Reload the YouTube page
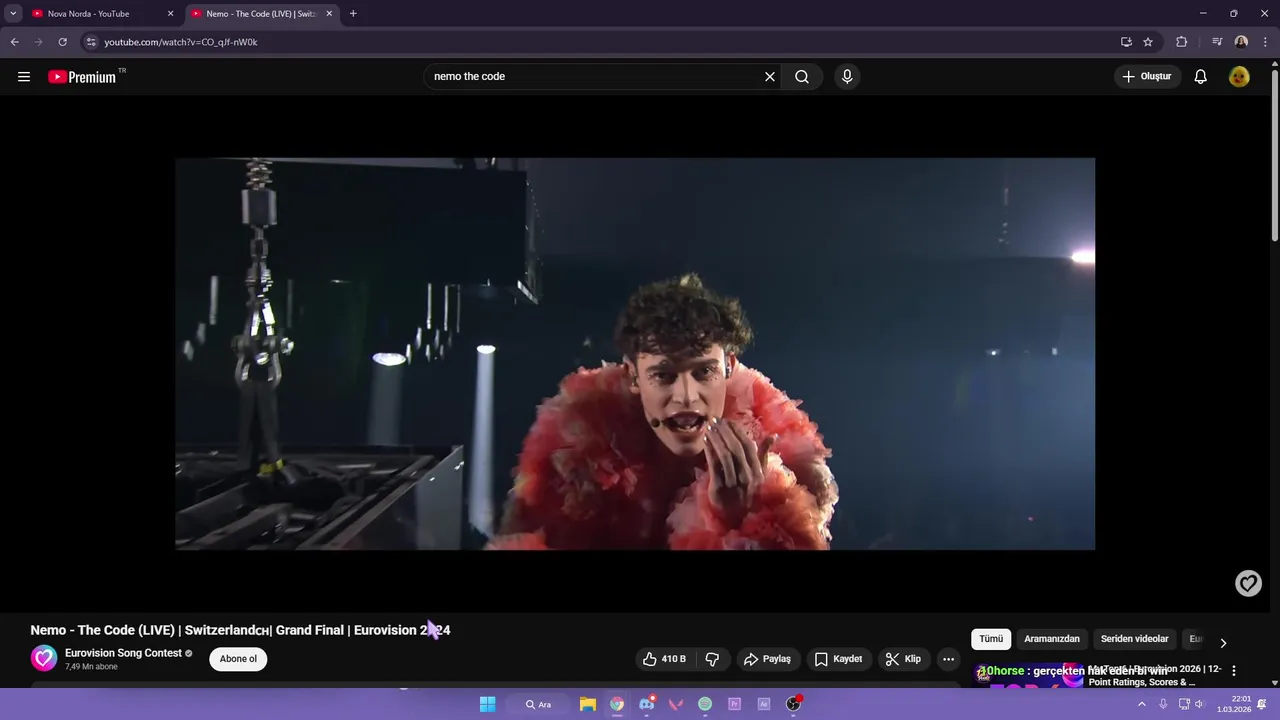 click(x=62, y=42)
